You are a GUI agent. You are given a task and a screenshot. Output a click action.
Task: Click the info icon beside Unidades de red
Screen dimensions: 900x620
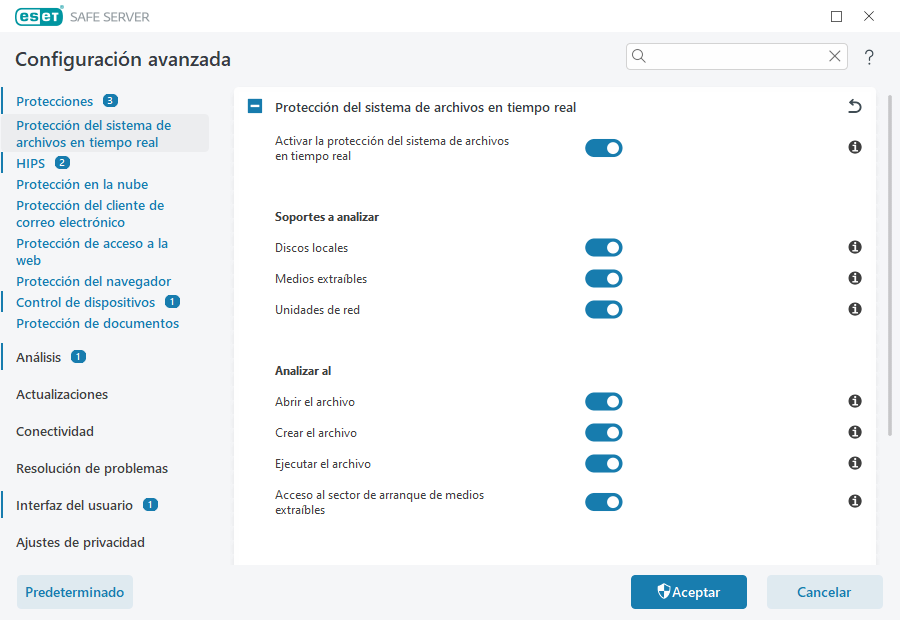coord(855,309)
